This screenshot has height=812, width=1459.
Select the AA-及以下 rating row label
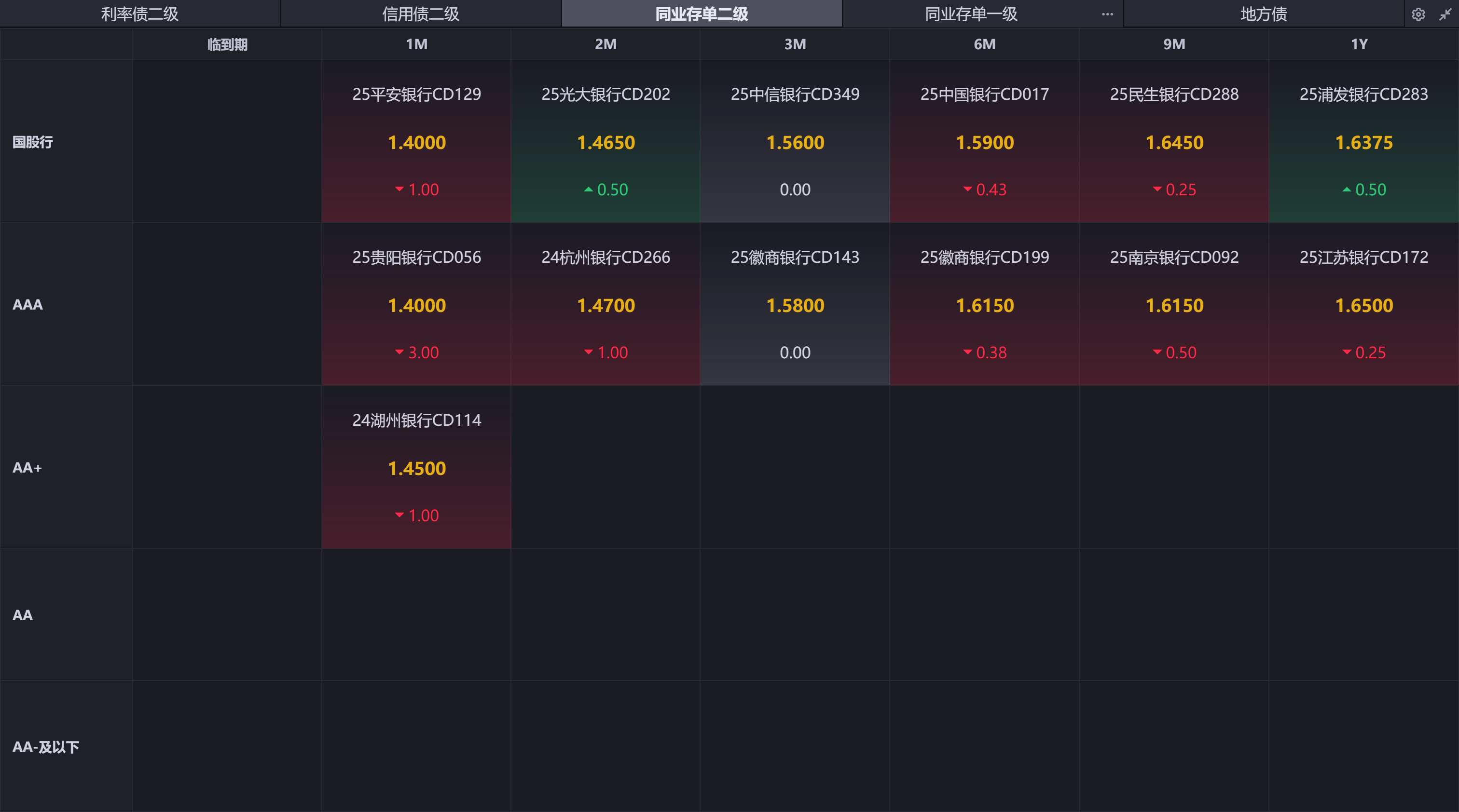pyautogui.click(x=46, y=747)
